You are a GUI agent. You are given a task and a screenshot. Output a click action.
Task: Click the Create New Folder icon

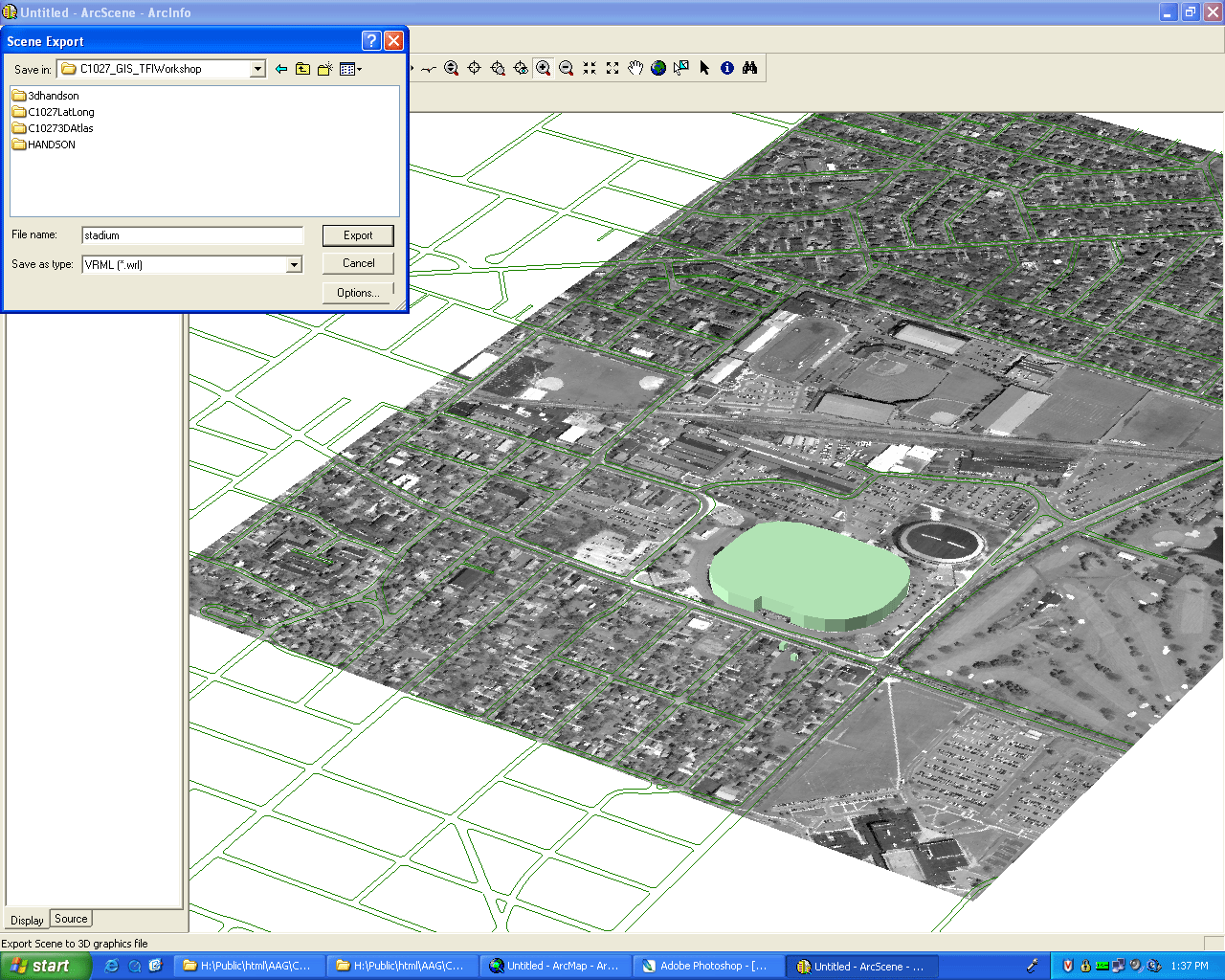click(x=325, y=69)
